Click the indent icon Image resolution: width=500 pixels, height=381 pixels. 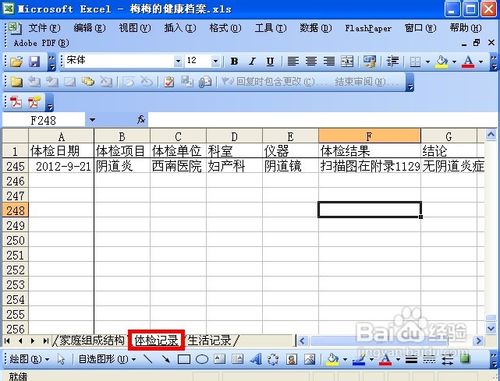click(392, 61)
